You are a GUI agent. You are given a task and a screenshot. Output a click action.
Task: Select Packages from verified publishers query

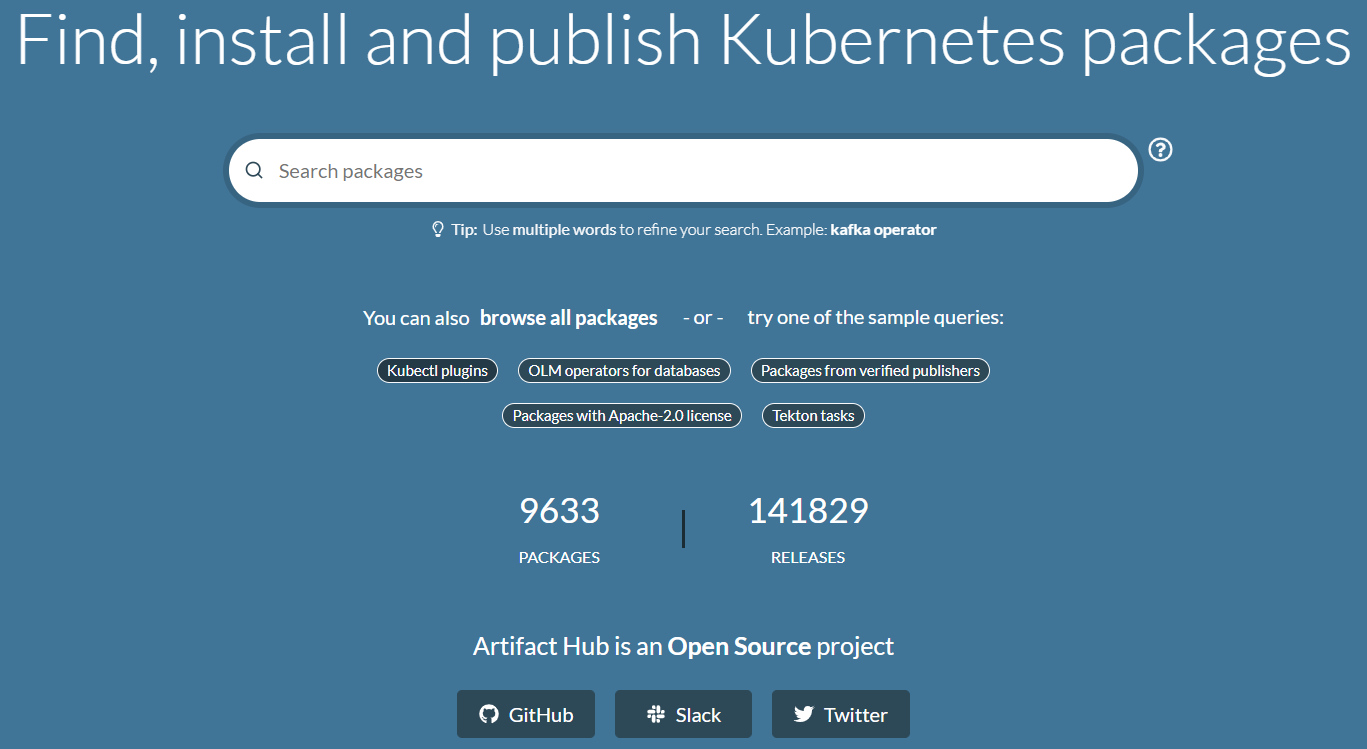pos(870,371)
